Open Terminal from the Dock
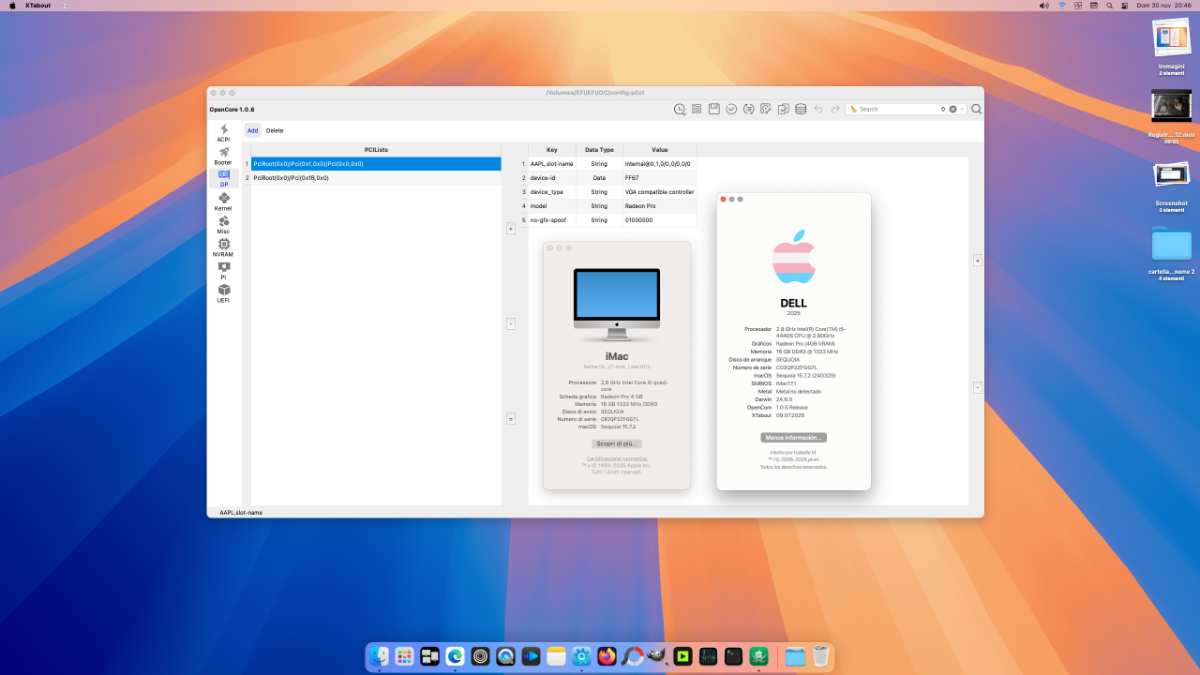 734,656
